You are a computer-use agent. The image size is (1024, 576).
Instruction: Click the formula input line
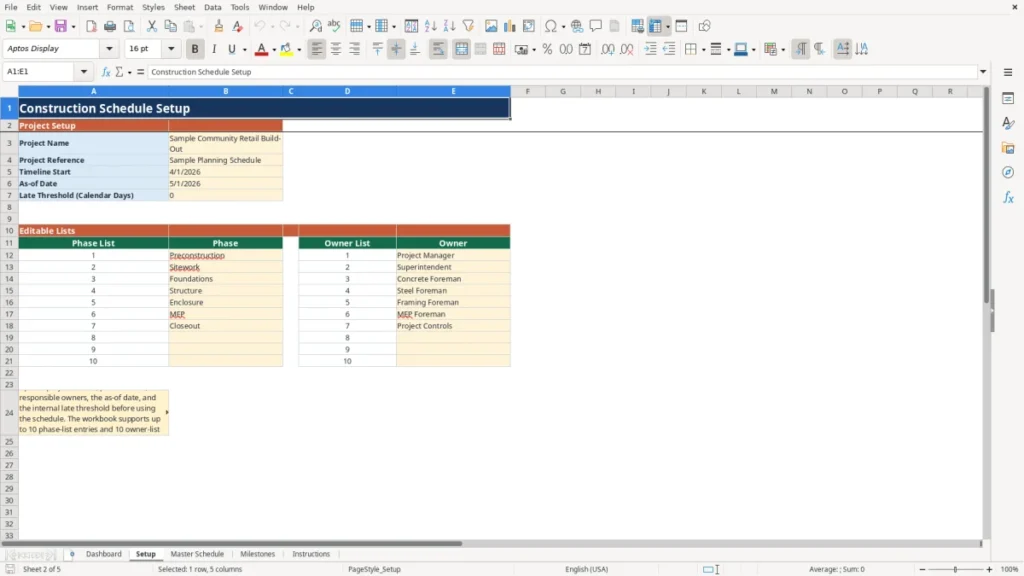click(560, 72)
